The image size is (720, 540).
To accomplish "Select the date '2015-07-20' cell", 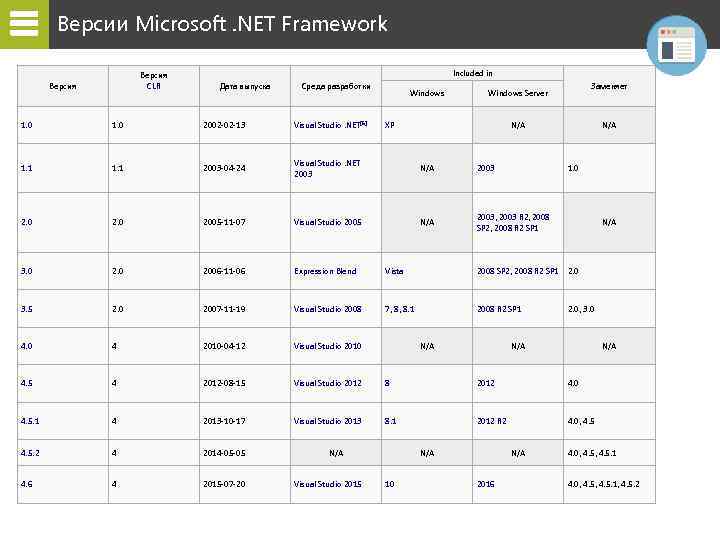I will [224, 484].
